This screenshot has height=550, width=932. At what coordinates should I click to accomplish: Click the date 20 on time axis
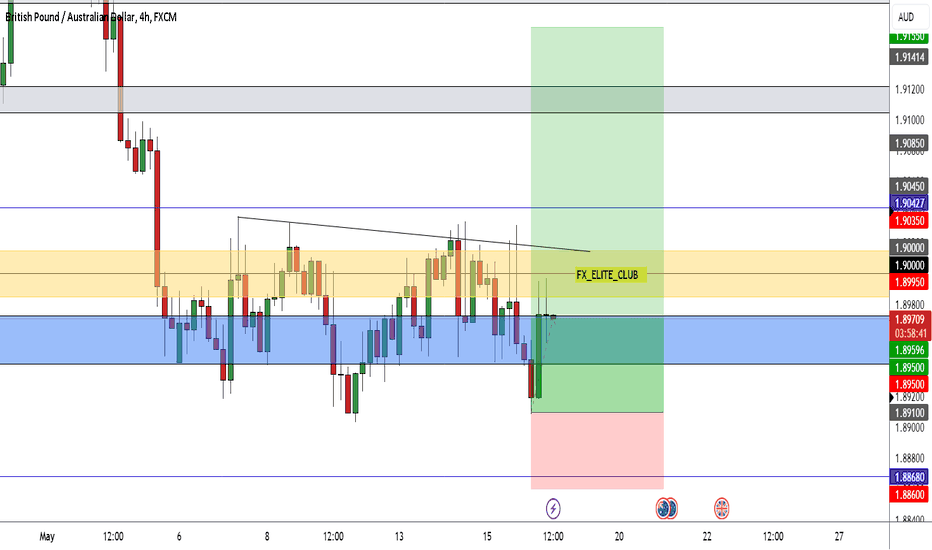click(x=619, y=536)
